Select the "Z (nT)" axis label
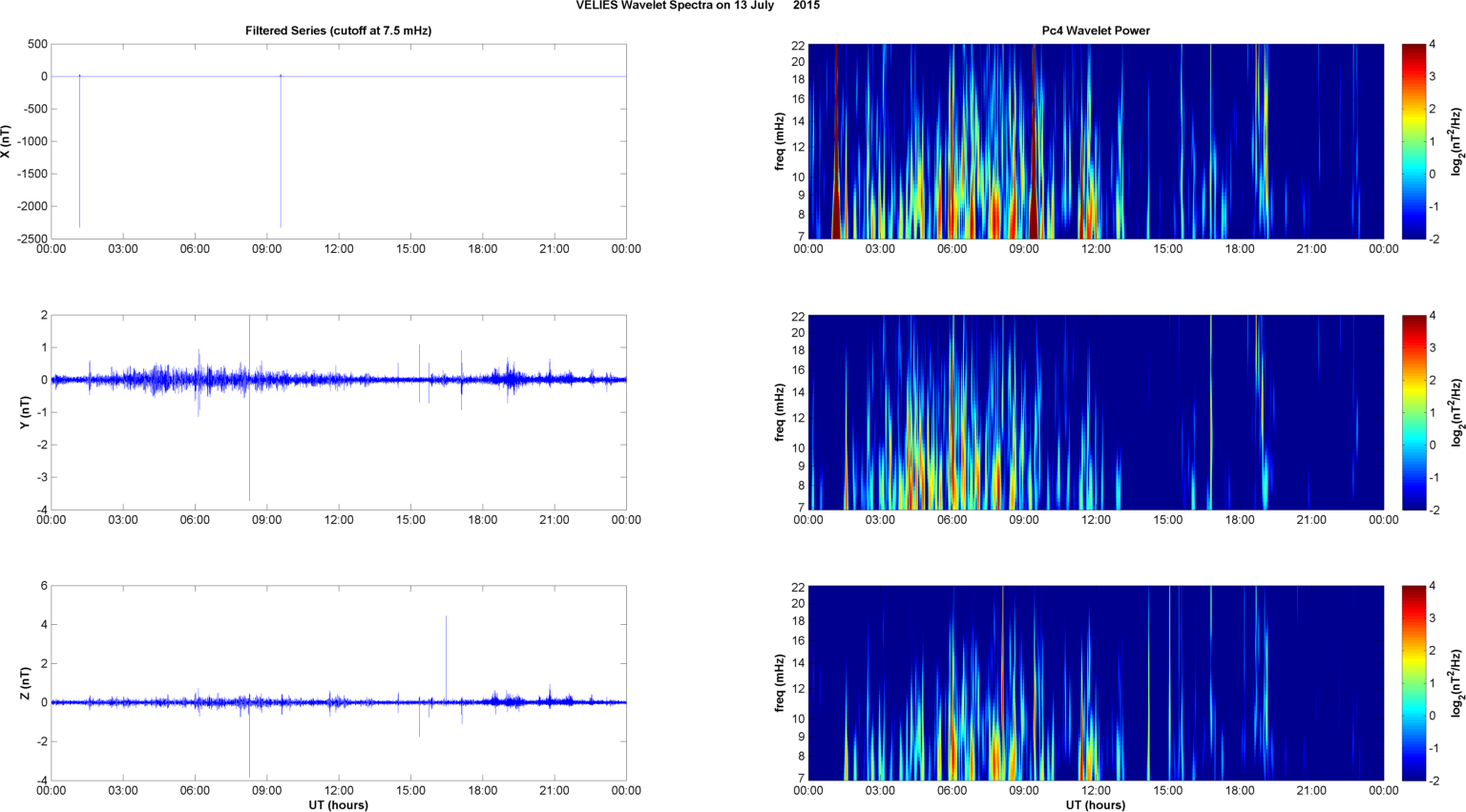1466x812 pixels. click(26, 683)
